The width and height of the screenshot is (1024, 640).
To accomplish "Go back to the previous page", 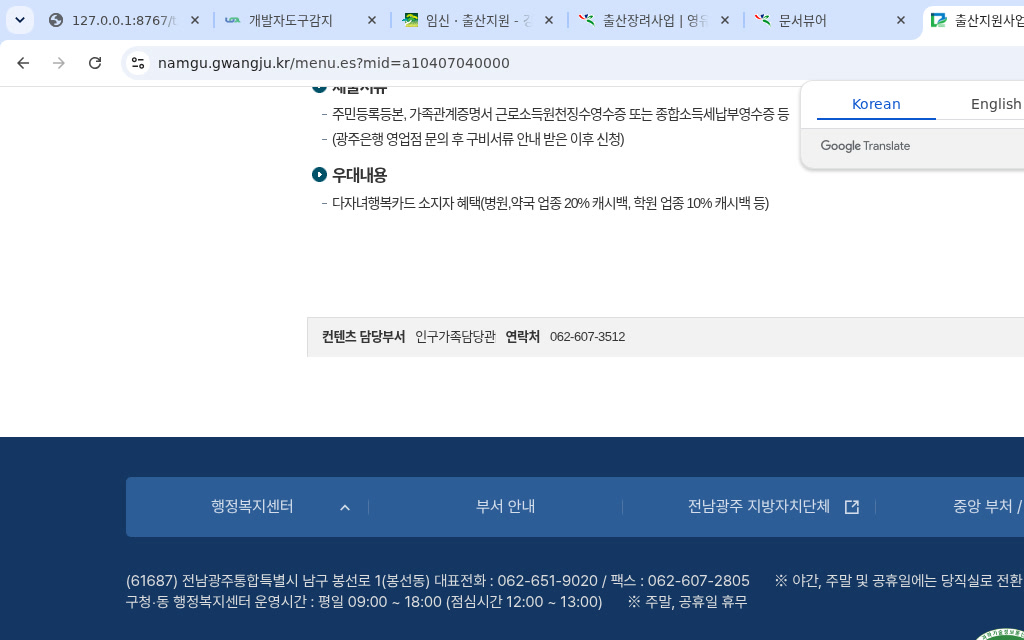I will click(x=23, y=63).
